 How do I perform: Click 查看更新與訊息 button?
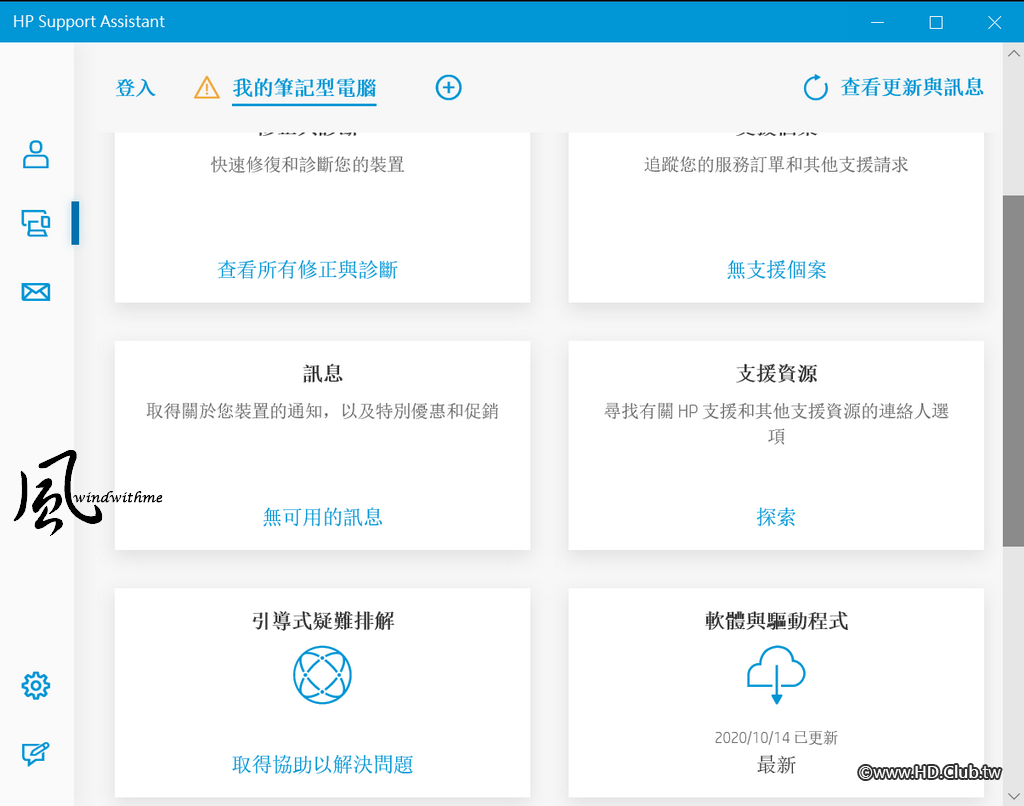click(912, 87)
